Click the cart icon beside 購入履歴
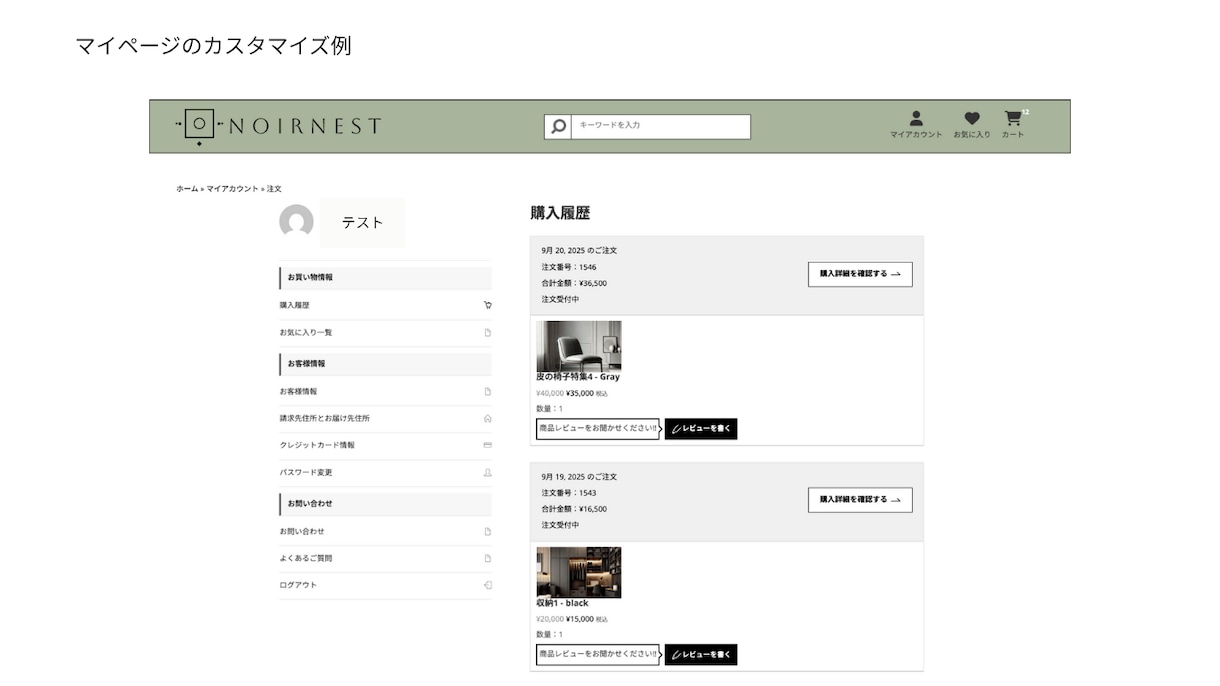This screenshot has width=1220, height=686. click(487, 305)
